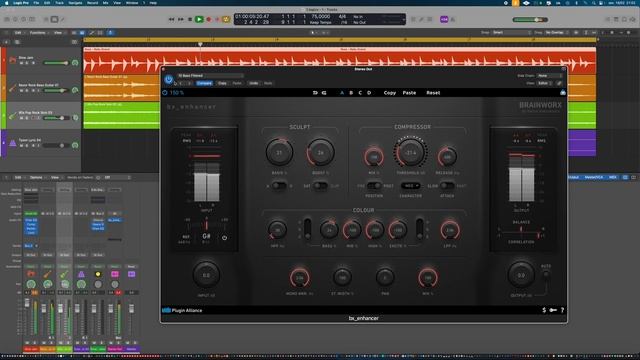Select settings bank C

[x=360, y=93]
